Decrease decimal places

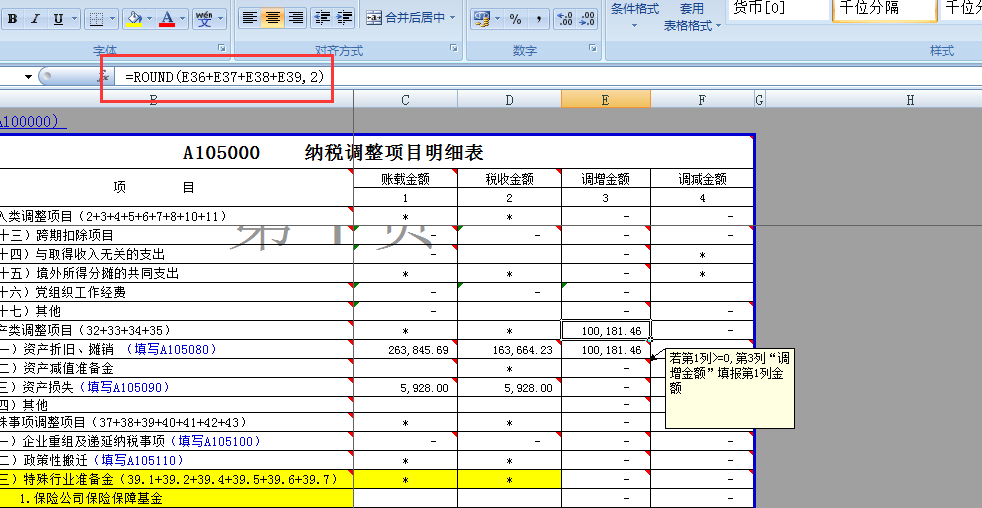tap(587, 19)
